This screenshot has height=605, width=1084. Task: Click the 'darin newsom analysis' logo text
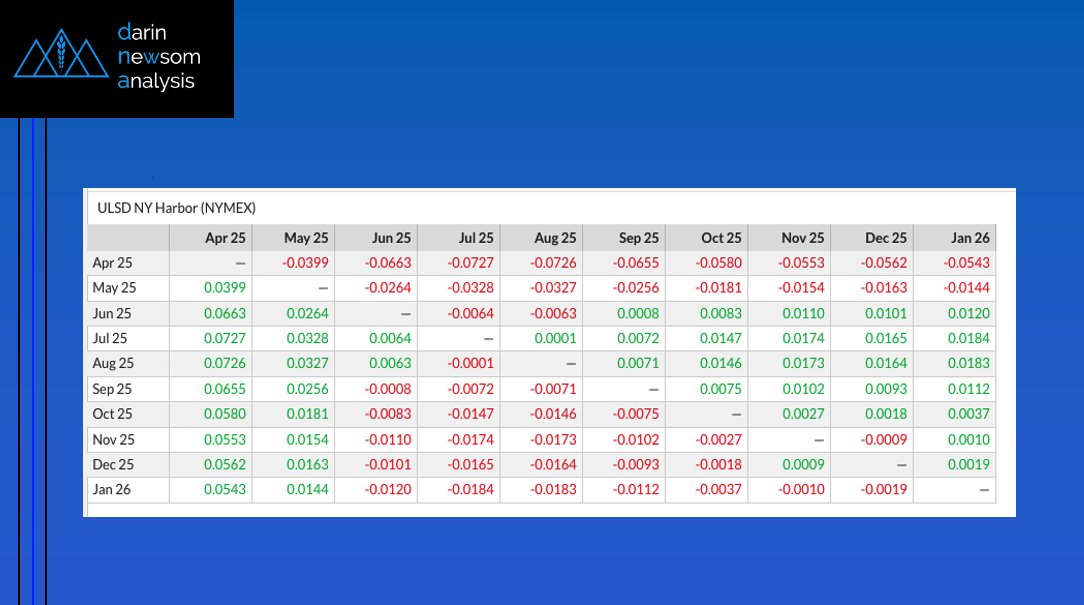point(158,58)
